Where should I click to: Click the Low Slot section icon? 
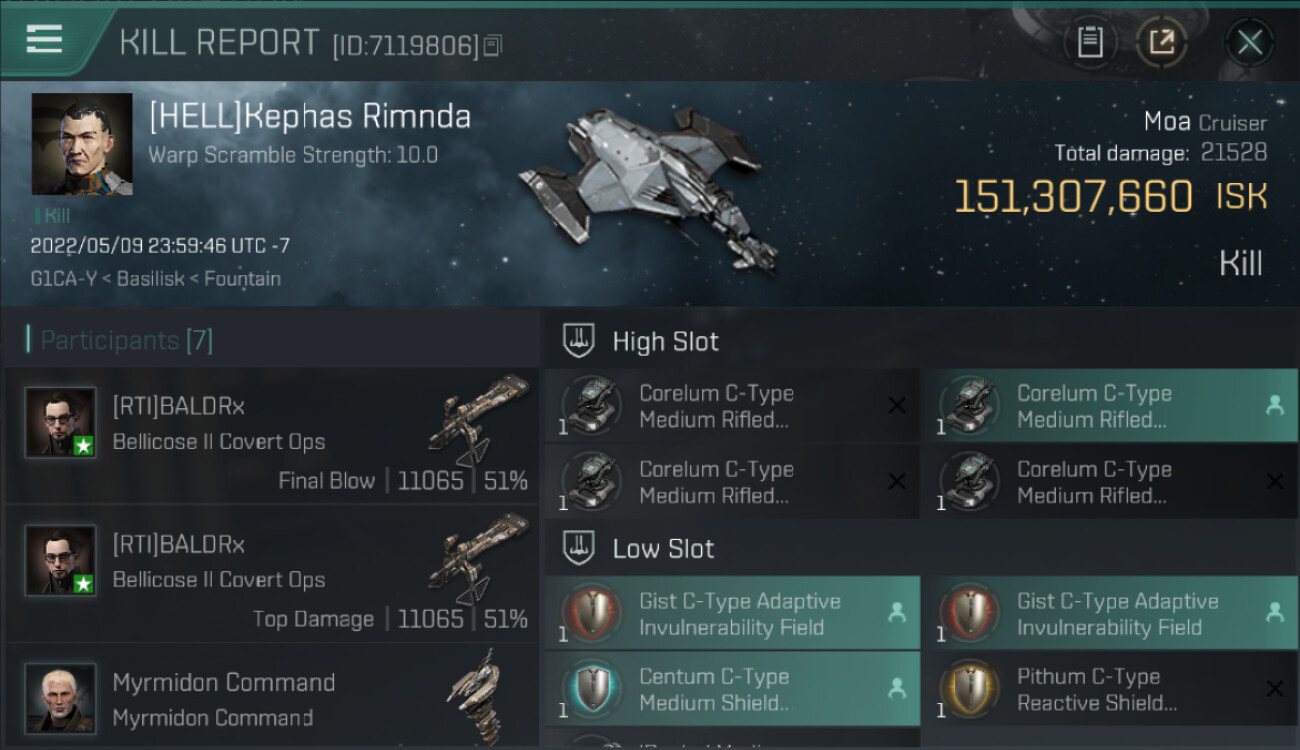[x=579, y=548]
